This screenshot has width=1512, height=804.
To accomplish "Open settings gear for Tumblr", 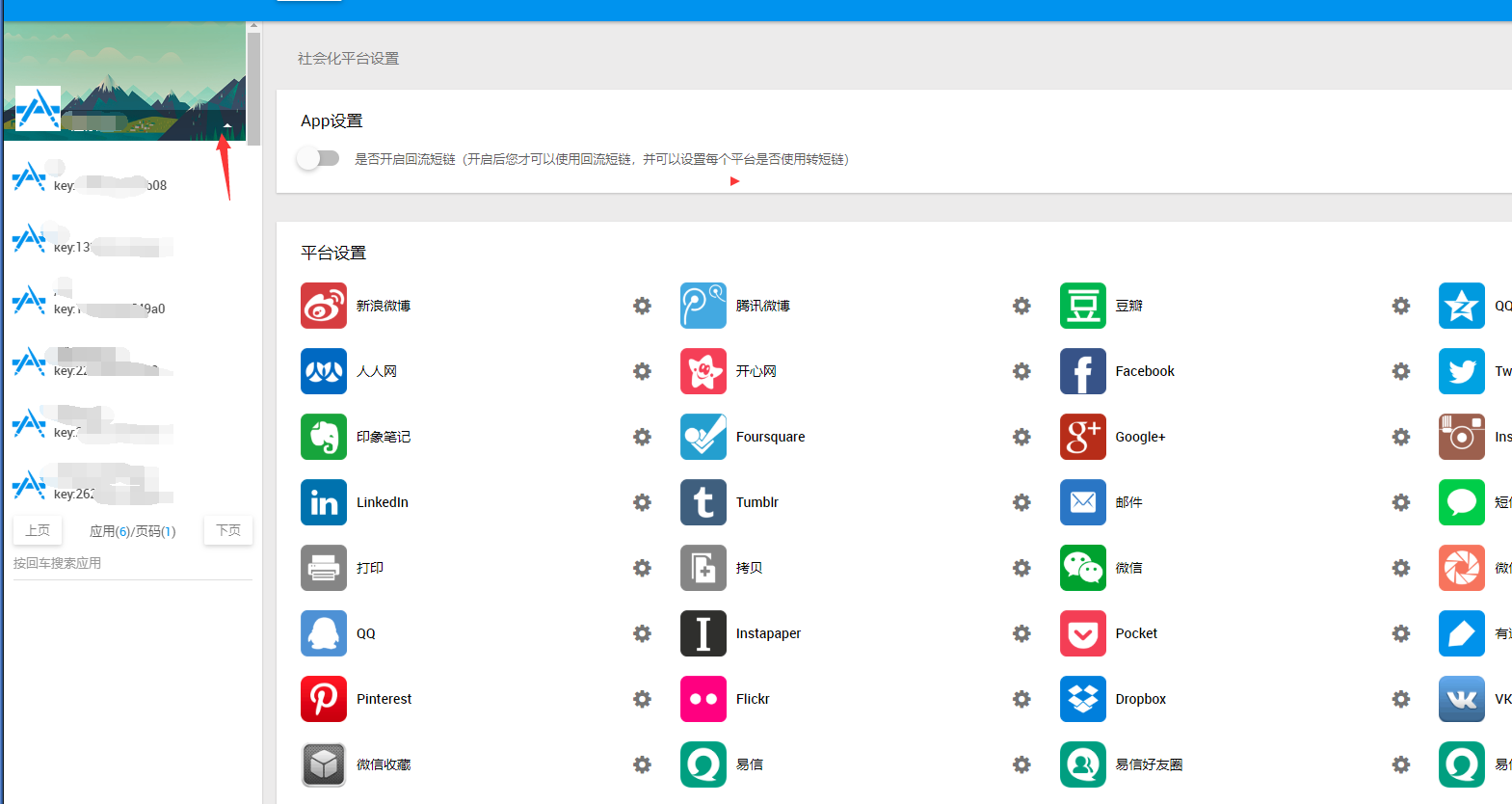I will (1021, 502).
